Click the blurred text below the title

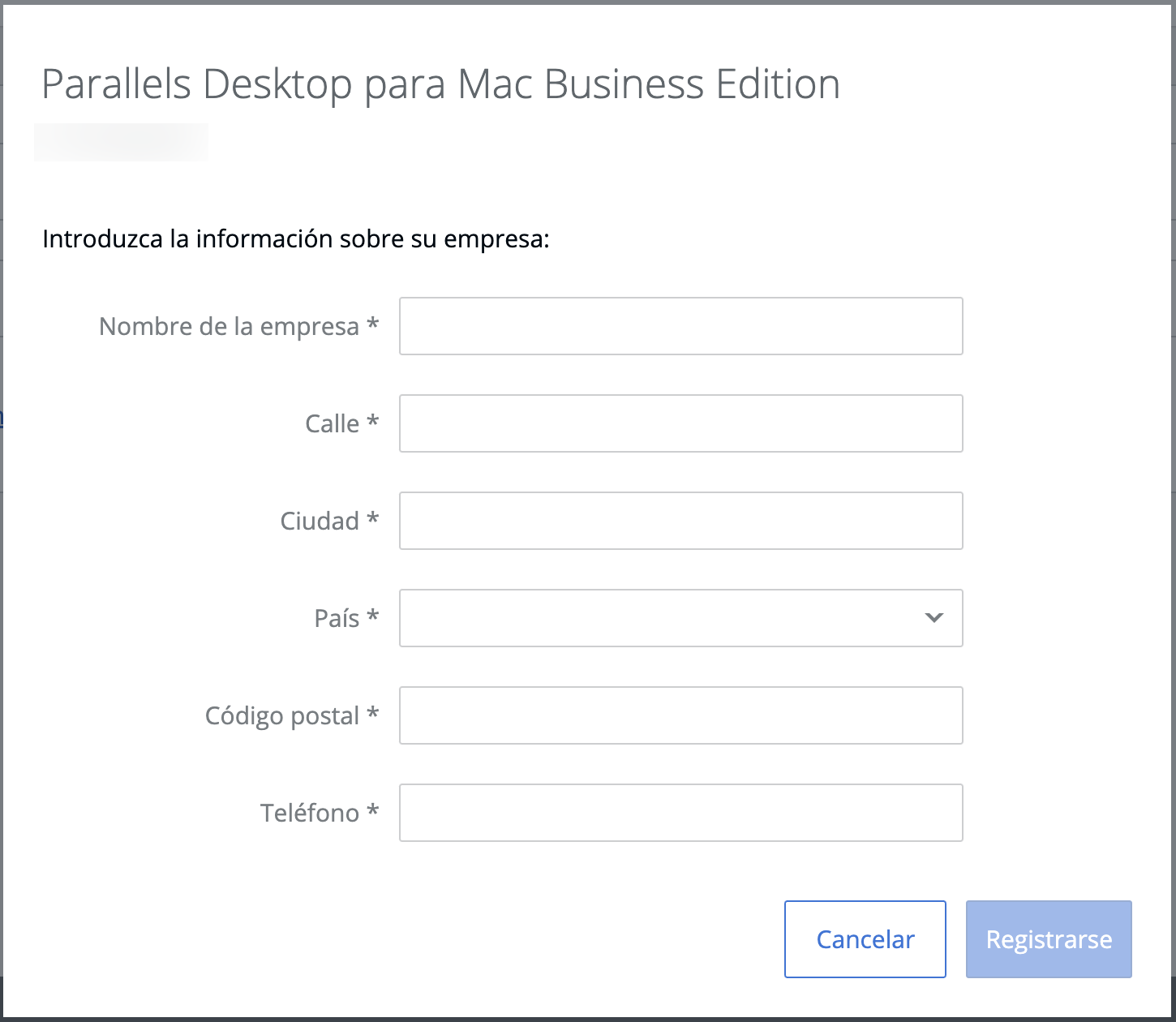(121, 142)
